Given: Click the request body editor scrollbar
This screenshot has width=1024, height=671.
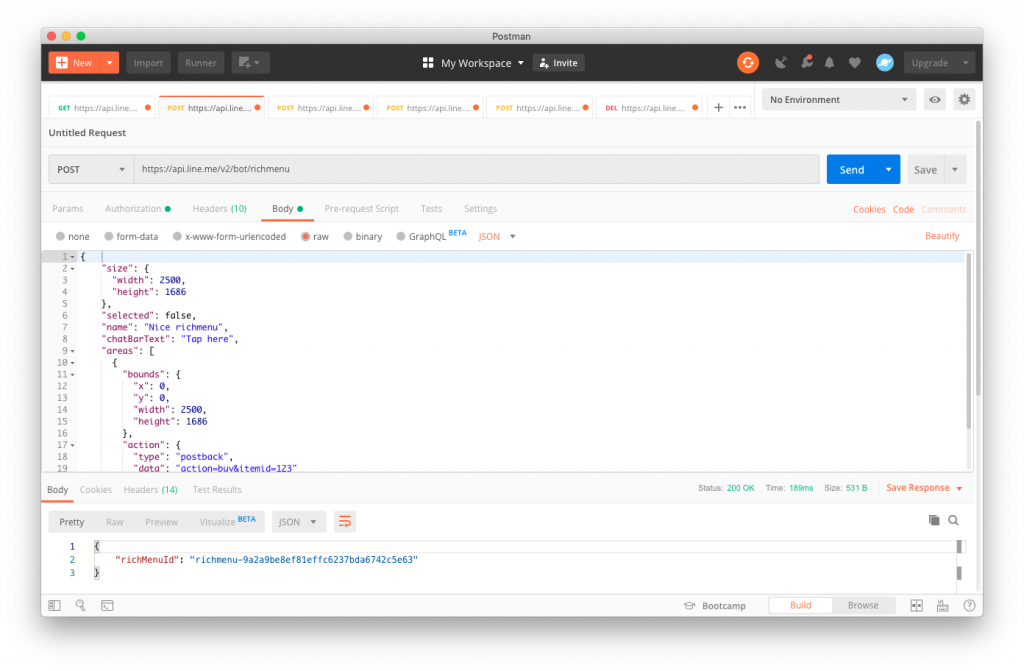Looking at the screenshot, I should tap(968, 340).
